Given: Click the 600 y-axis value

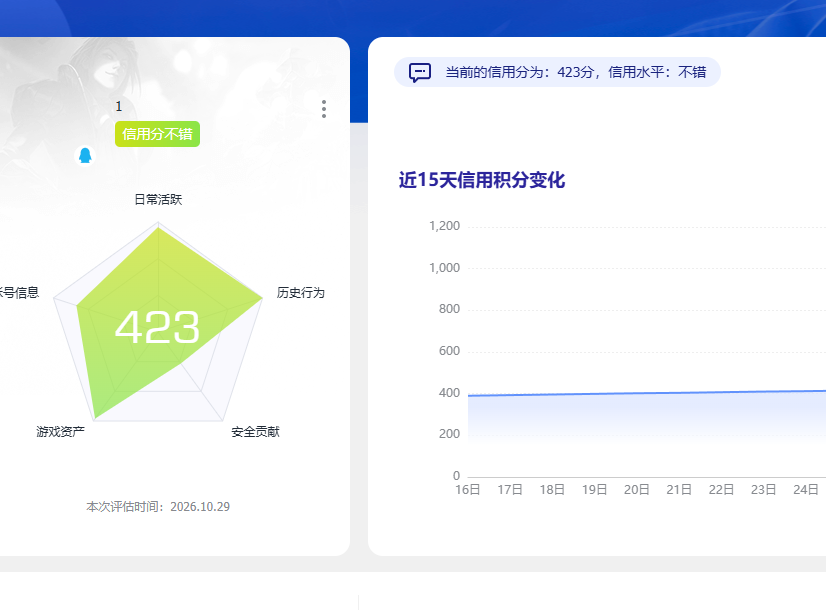Looking at the screenshot, I should 449,351.
